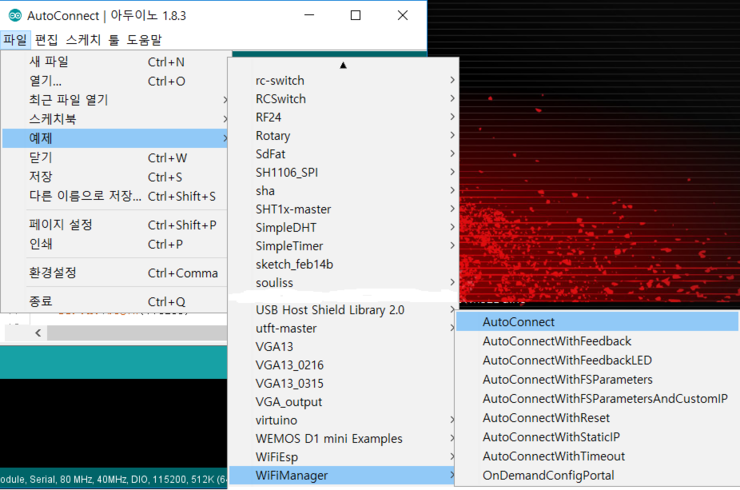Screen dimensions: 740x490
Task: Expand WiFiEsp examples
Action: [343, 457]
